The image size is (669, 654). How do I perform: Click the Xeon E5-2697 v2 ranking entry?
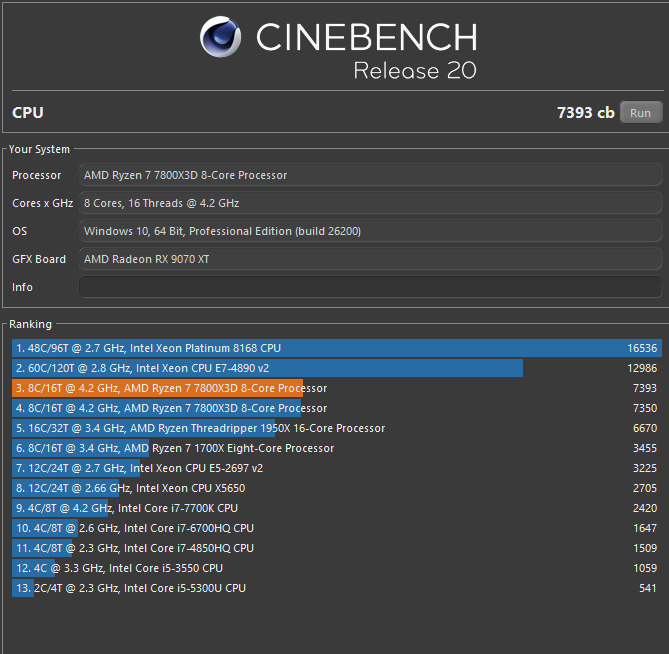[336, 468]
